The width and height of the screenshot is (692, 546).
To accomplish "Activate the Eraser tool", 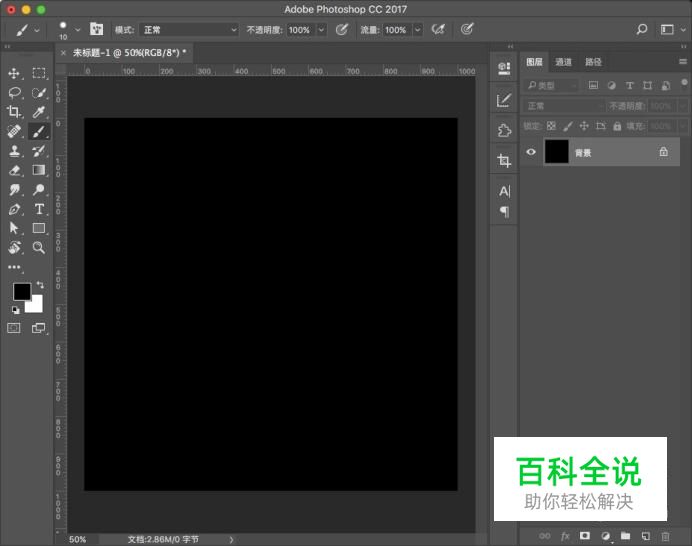I will 15,170.
